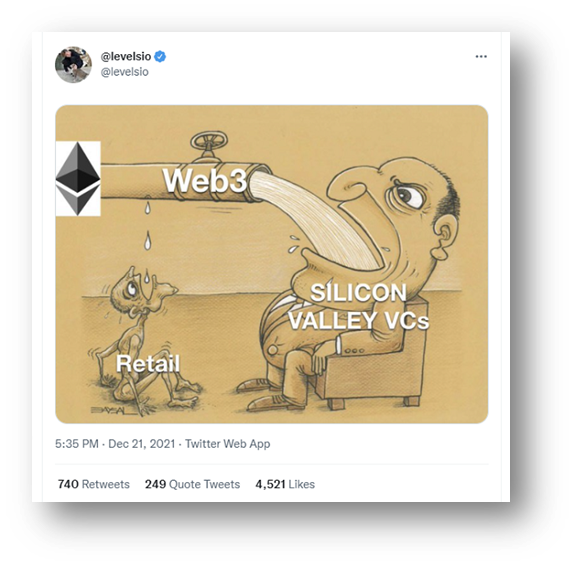The width and height of the screenshot is (575, 567).
Task: Click the Twitter Web App source link
Action: pyautogui.click(x=227, y=444)
